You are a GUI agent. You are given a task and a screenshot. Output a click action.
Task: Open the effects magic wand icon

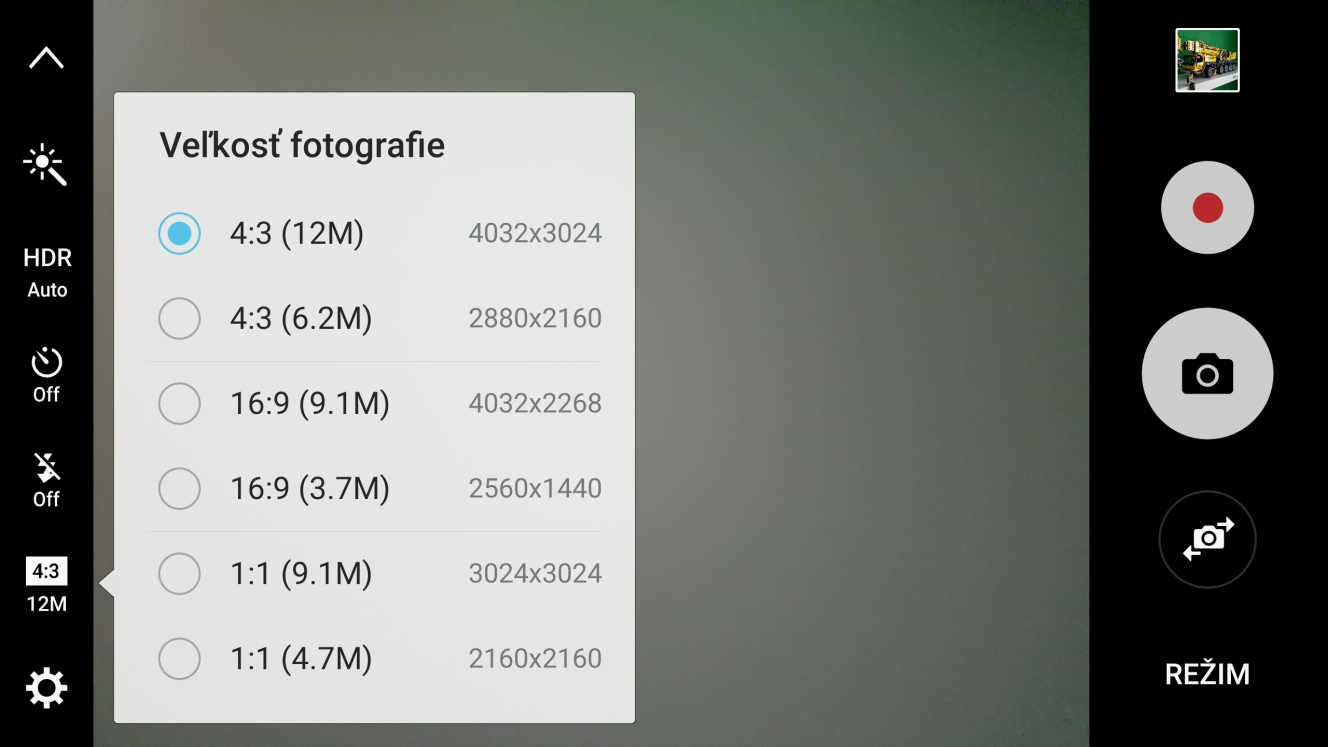(46, 165)
